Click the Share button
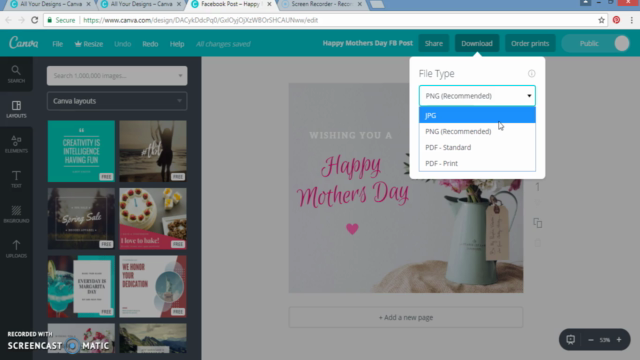This screenshot has height=360, width=640. [x=433, y=43]
